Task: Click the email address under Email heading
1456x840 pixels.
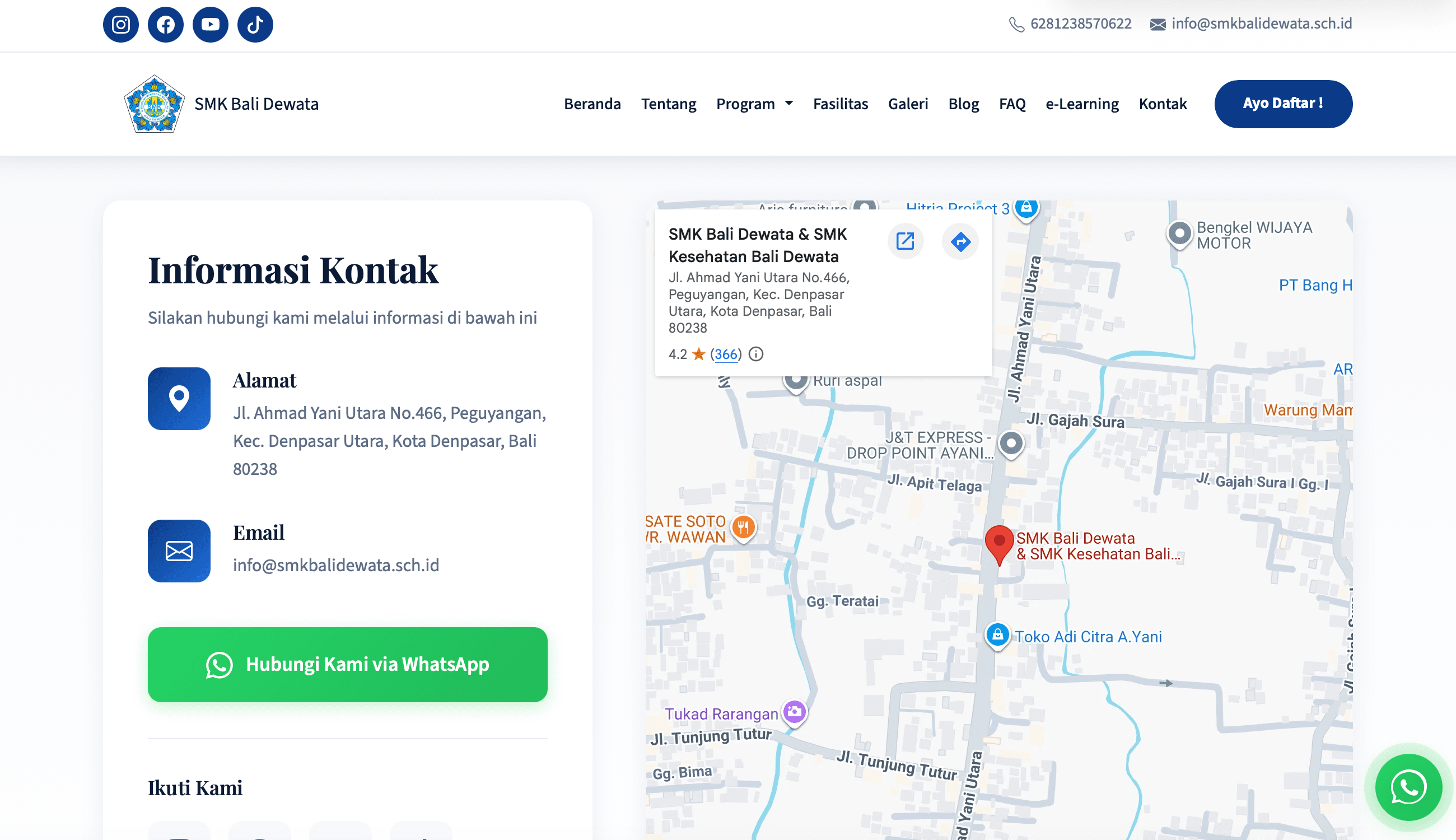Action: (337, 565)
